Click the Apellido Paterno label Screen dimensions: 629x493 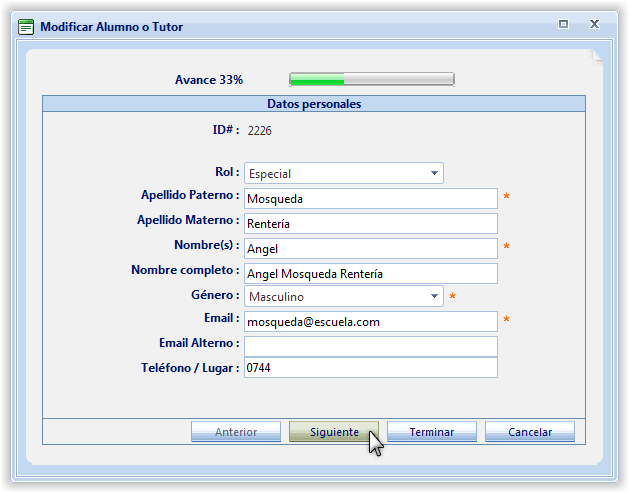[190, 195]
